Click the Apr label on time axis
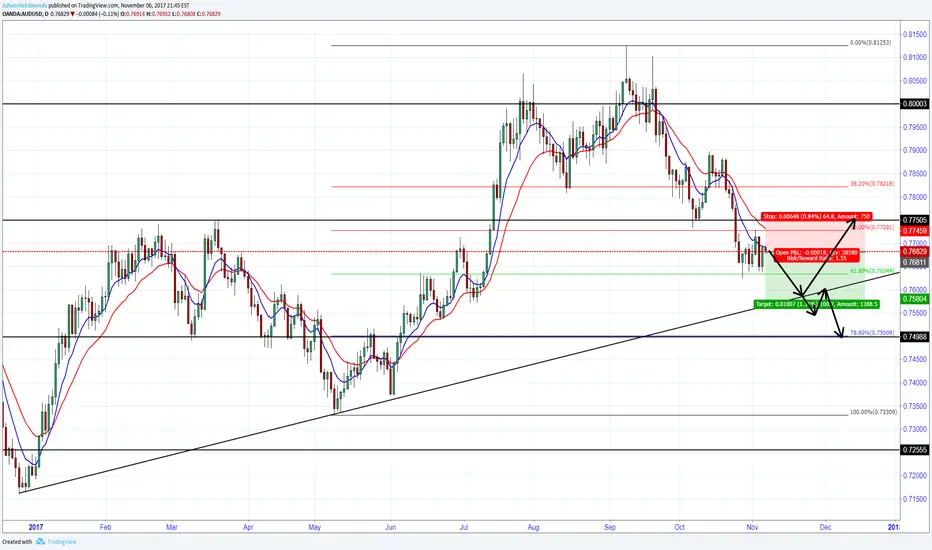This screenshot has width=932, height=550. 248,527
